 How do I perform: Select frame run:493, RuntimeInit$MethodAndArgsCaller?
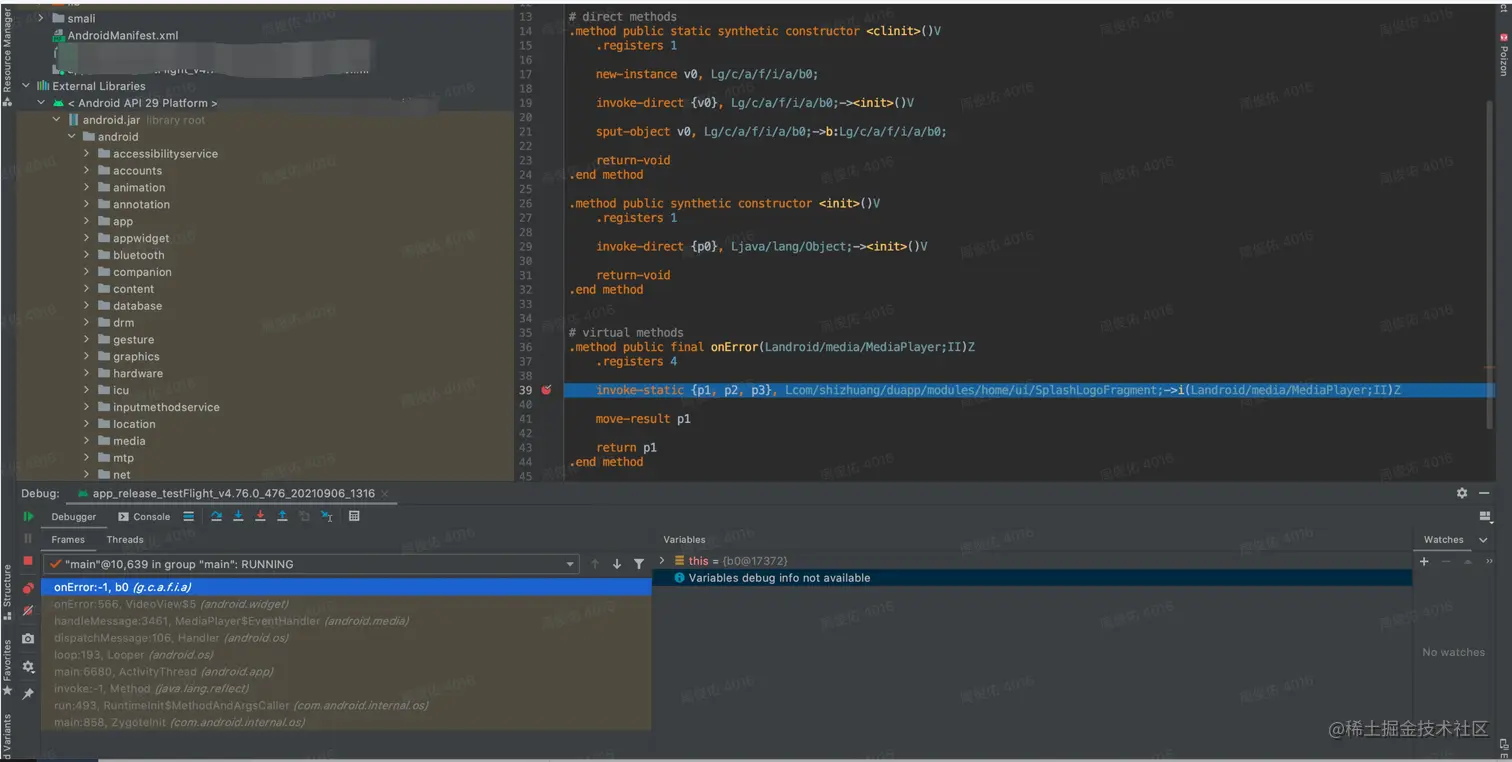(346, 705)
